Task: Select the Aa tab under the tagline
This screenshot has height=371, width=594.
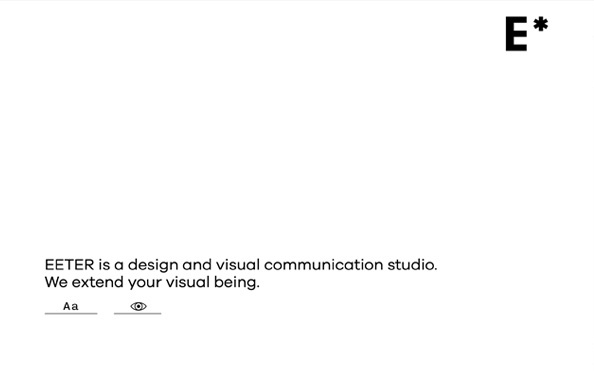Action: point(71,306)
